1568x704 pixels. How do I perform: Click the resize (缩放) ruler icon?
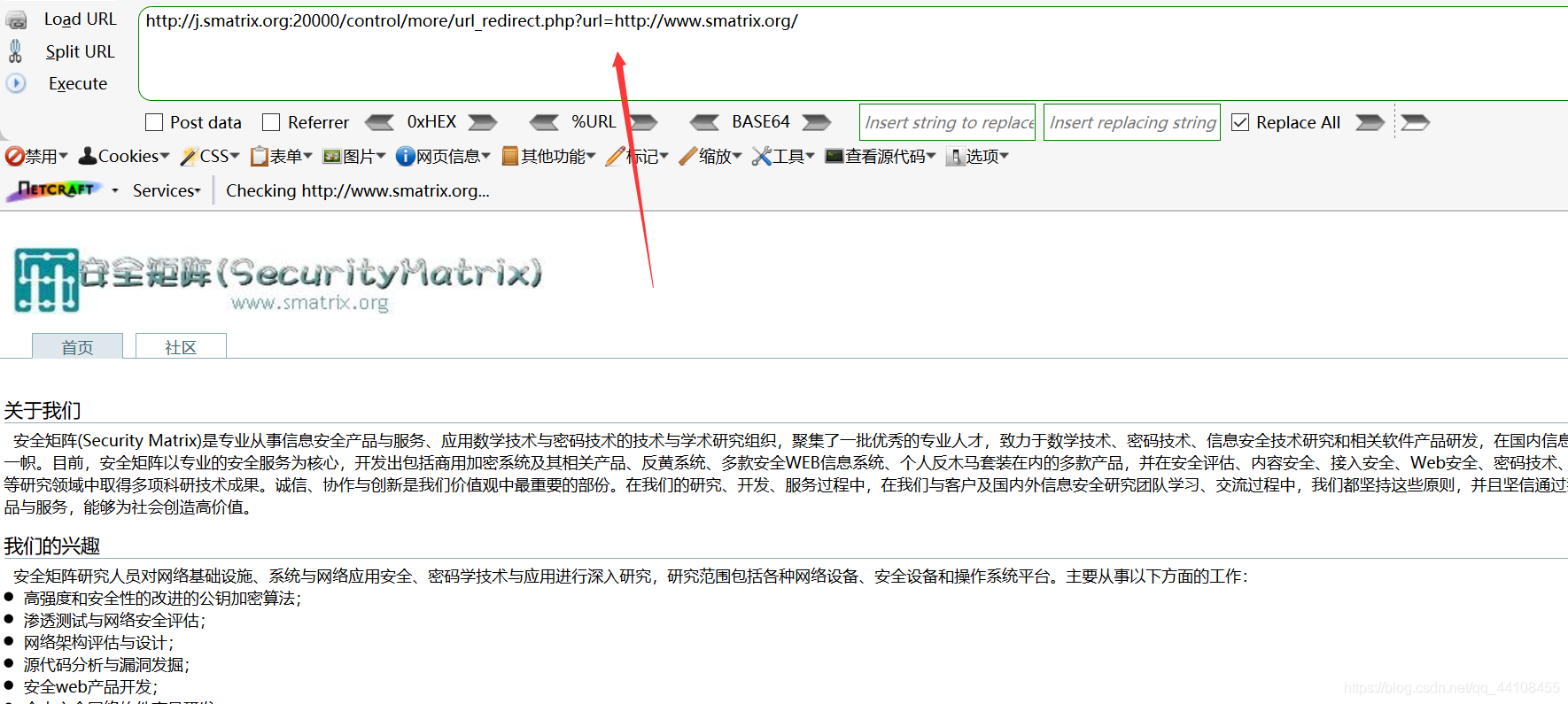(687, 157)
